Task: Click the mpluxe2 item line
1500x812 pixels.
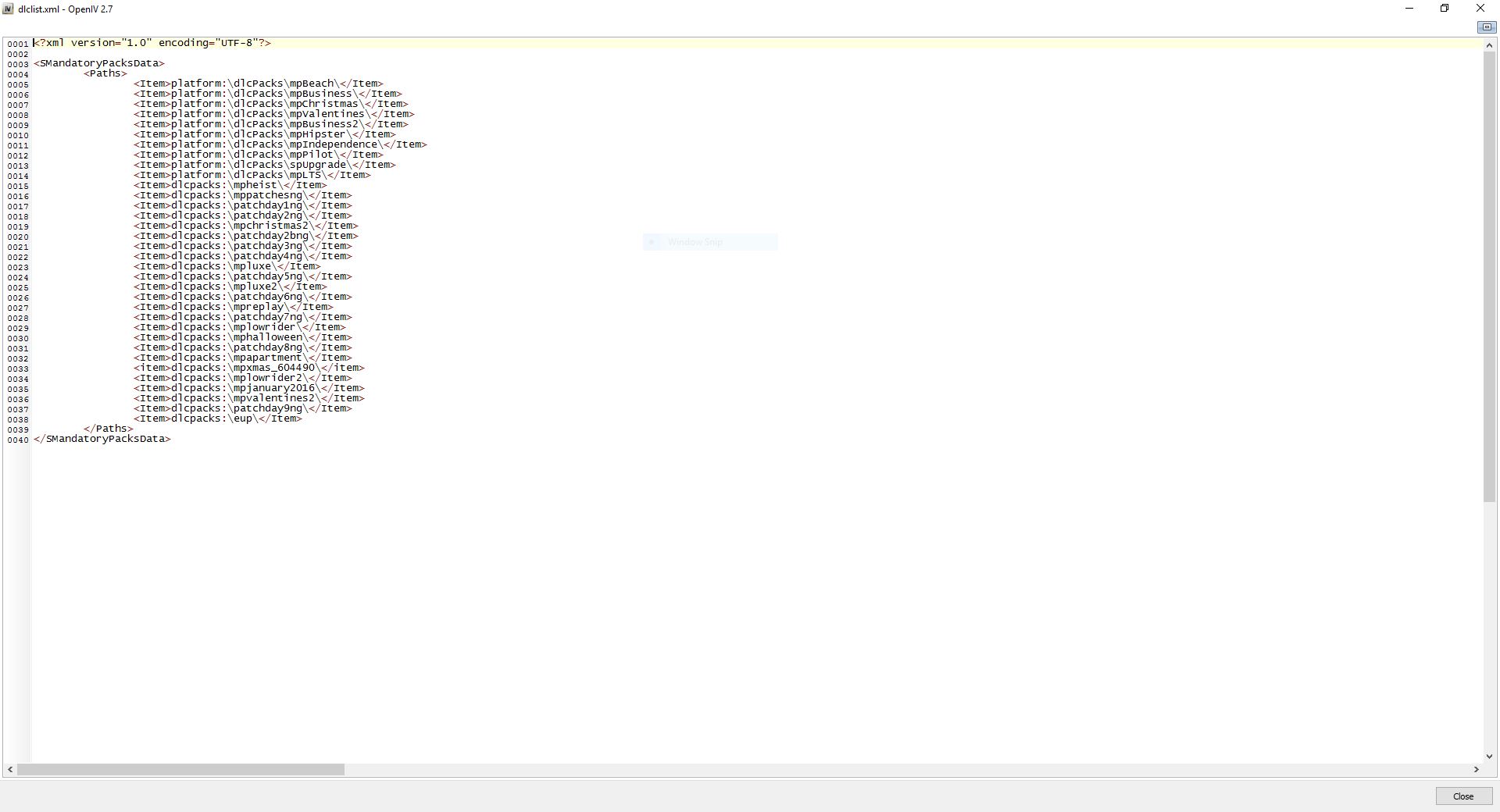Action: click(230, 287)
